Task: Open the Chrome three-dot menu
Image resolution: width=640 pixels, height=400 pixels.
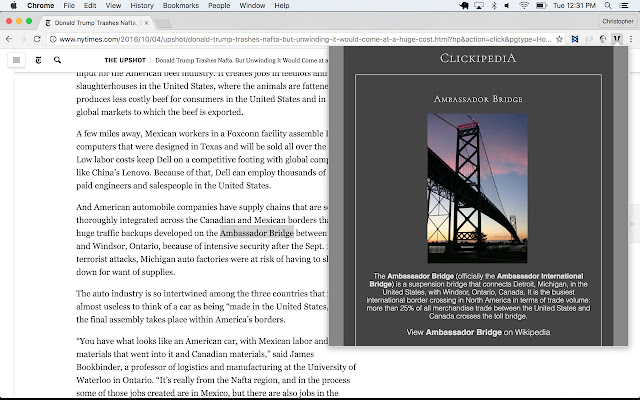Action: click(x=630, y=40)
